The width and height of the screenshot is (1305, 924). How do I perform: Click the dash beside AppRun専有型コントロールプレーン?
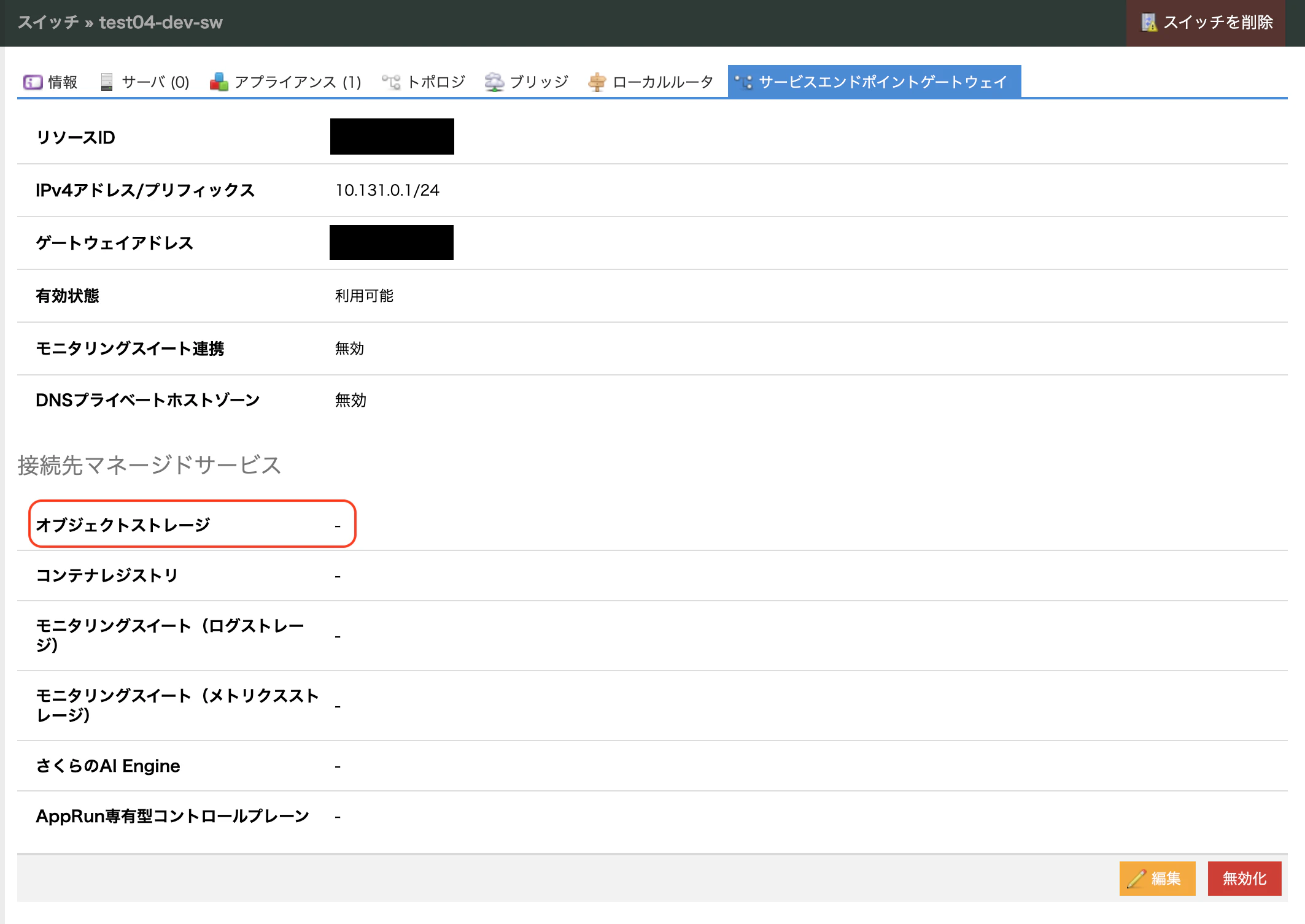pyautogui.click(x=338, y=817)
